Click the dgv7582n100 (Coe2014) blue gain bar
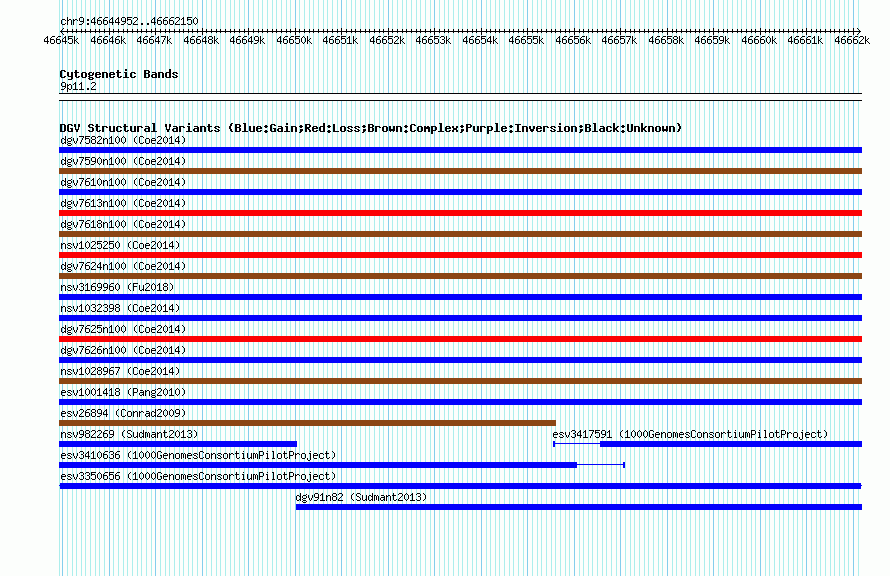 pos(460,150)
